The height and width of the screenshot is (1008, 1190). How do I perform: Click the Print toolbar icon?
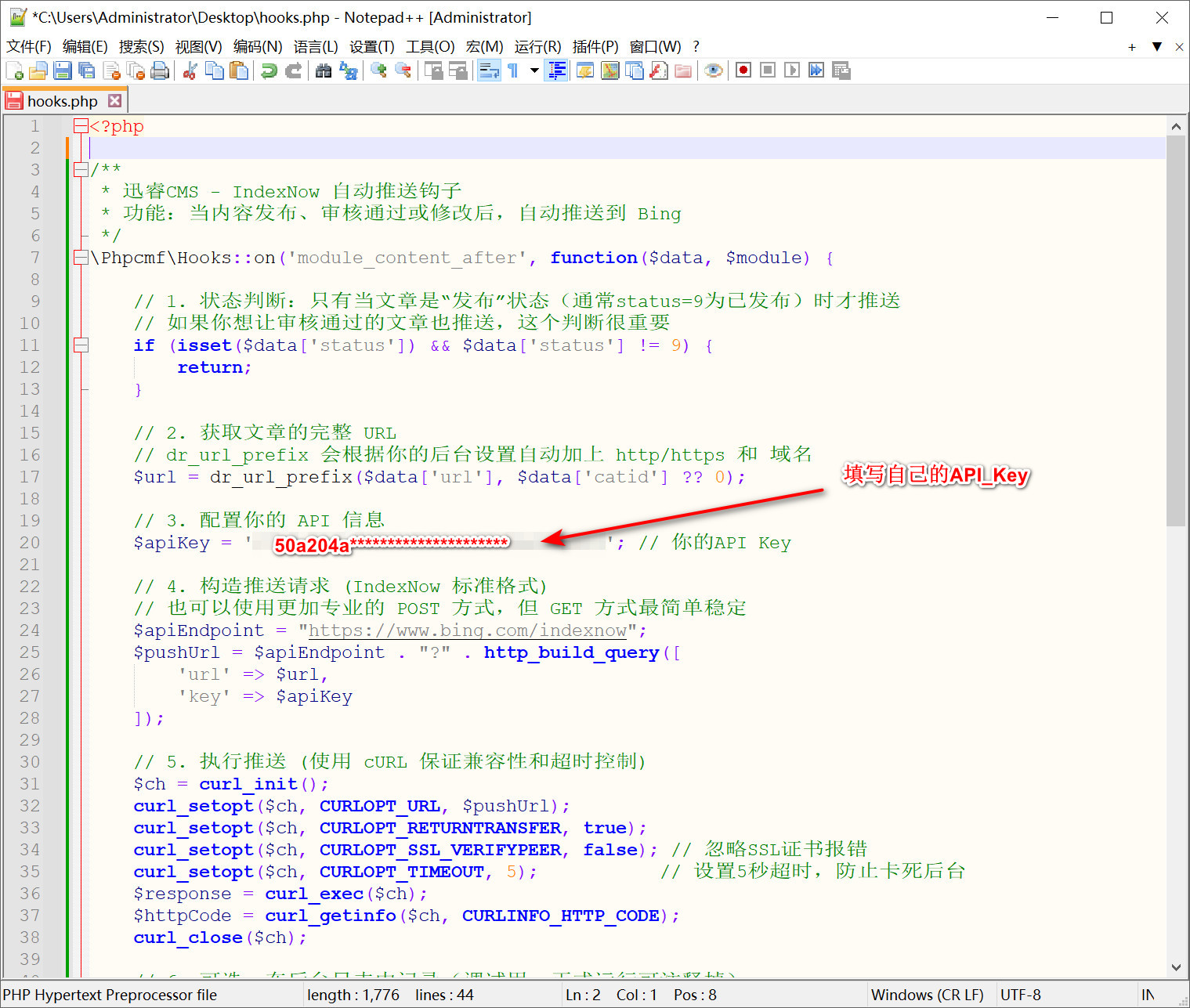point(160,70)
